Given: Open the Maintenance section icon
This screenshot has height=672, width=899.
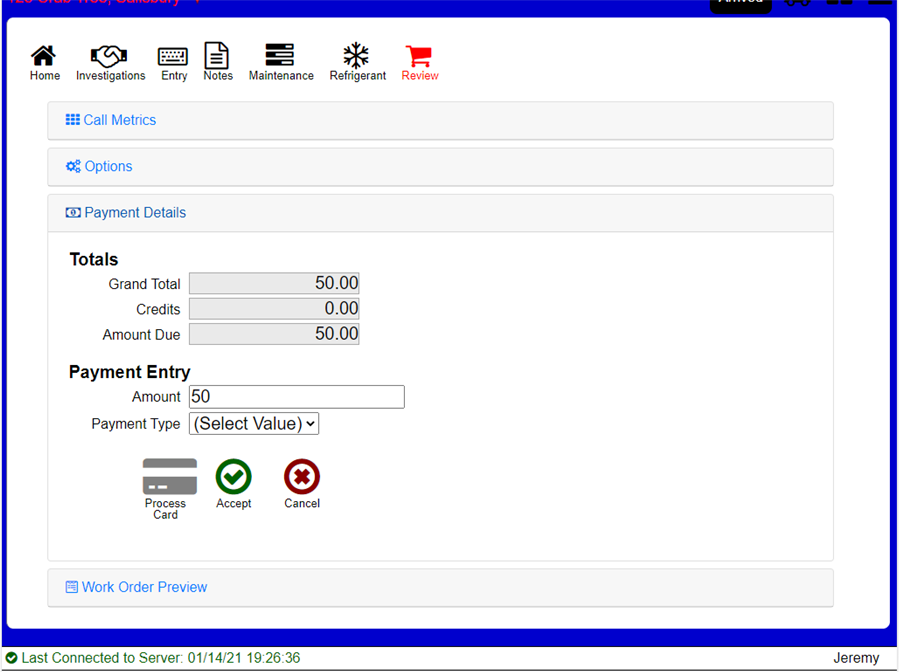Looking at the screenshot, I should tap(280, 56).
